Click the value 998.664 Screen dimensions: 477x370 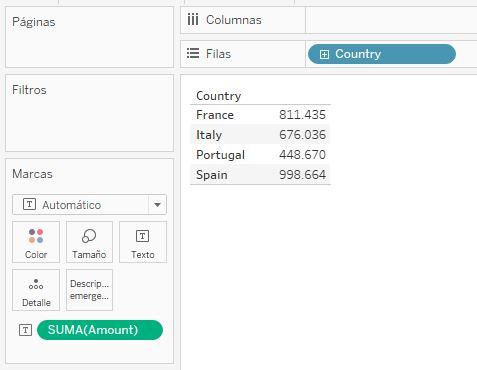(x=302, y=175)
